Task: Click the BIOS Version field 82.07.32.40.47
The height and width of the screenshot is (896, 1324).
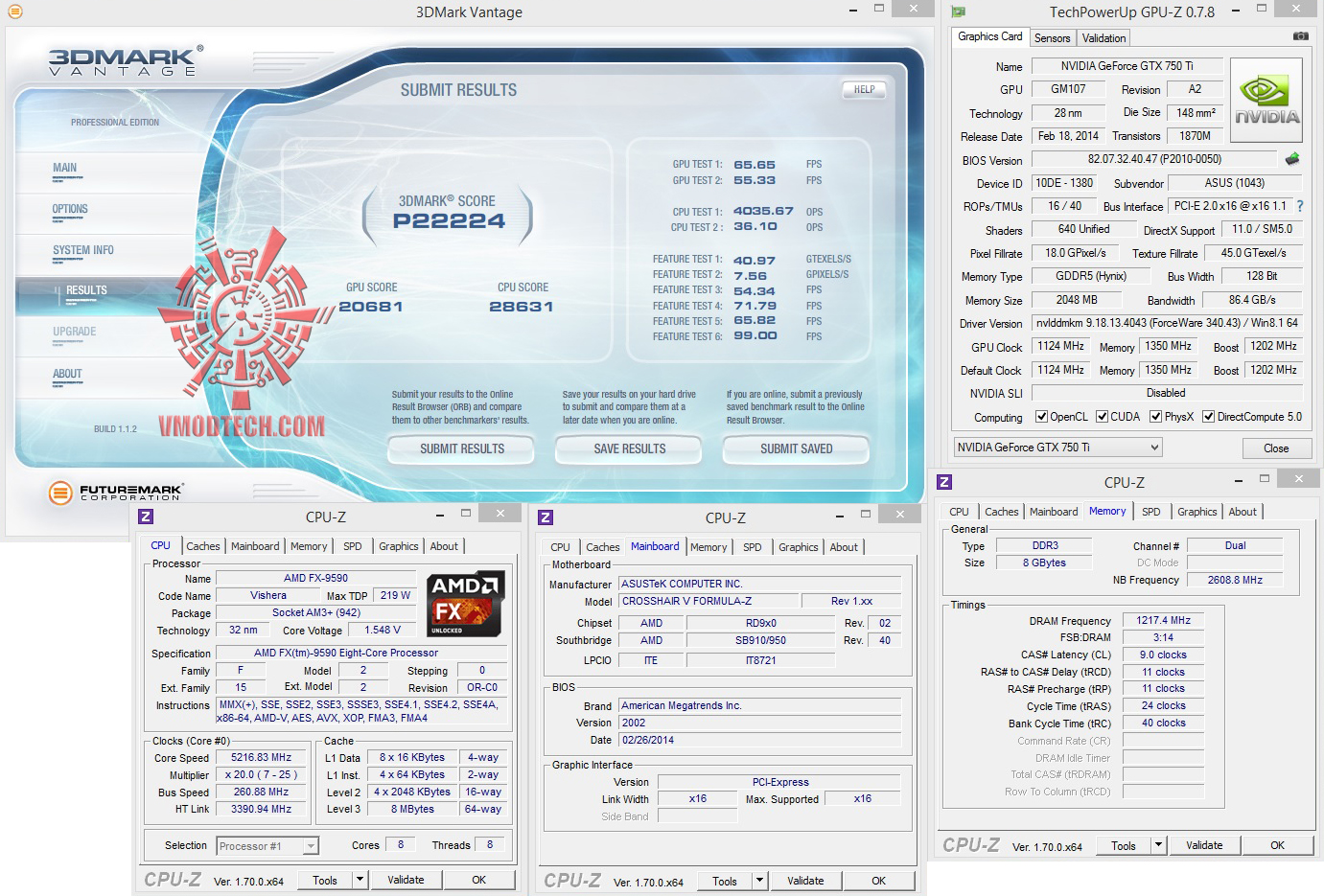Action: click(x=1154, y=159)
